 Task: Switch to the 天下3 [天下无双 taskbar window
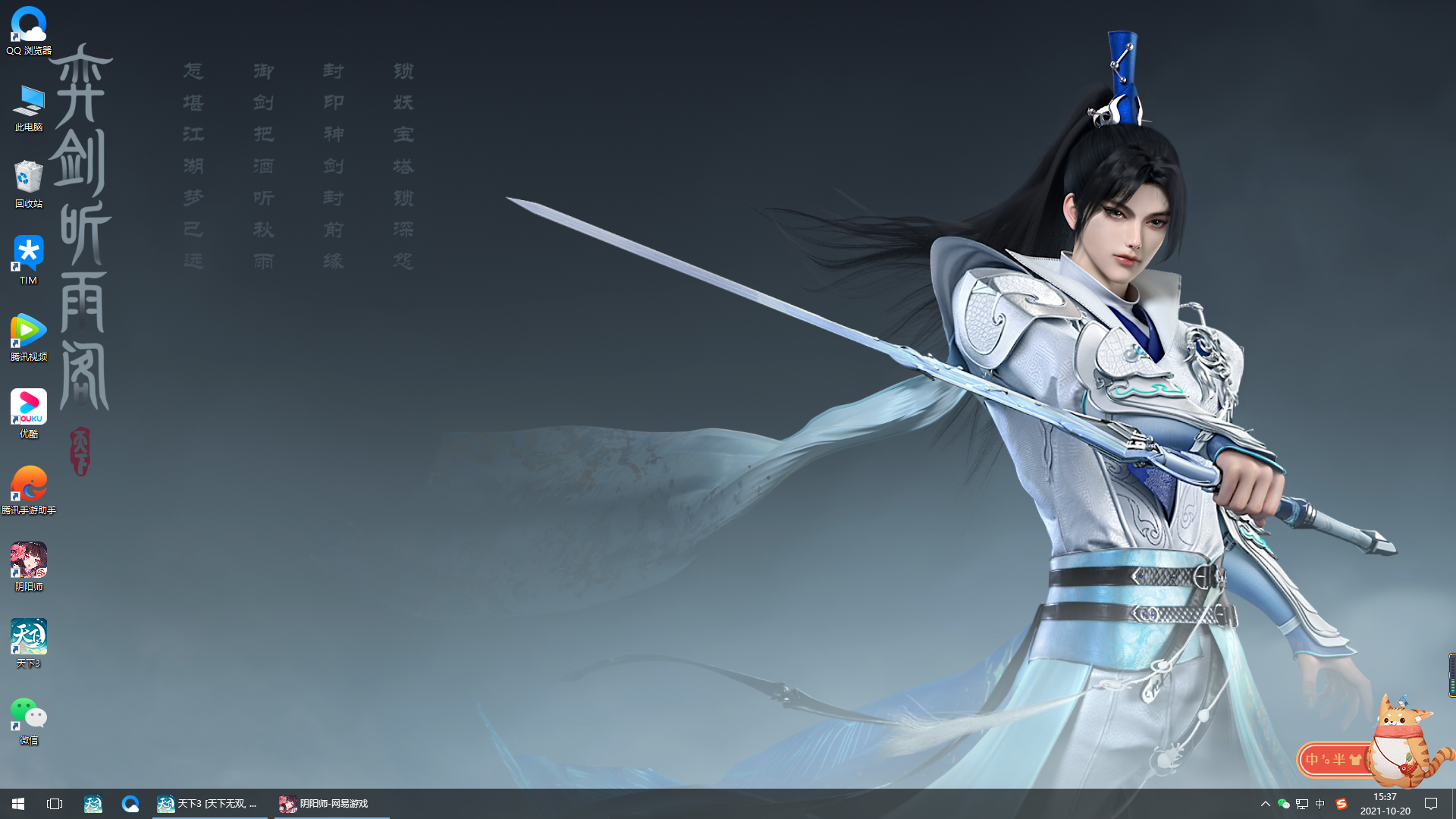(x=209, y=804)
